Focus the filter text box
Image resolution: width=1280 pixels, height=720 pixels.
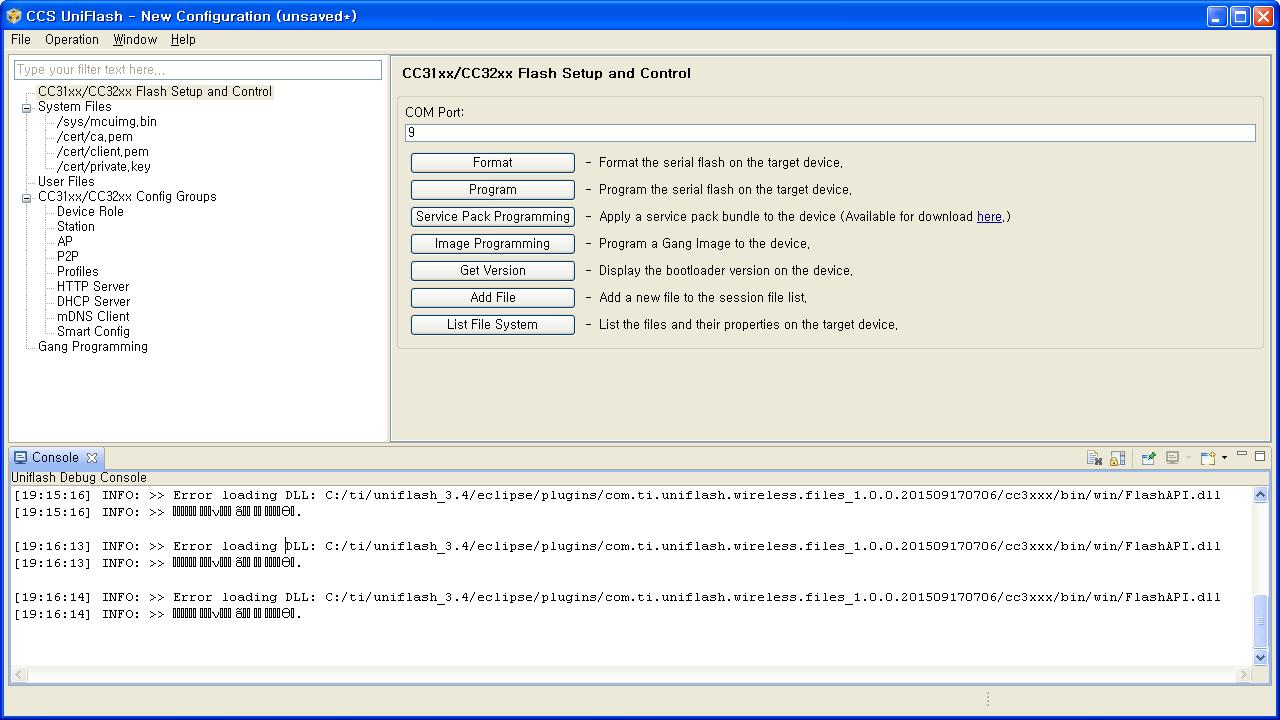coord(198,70)
